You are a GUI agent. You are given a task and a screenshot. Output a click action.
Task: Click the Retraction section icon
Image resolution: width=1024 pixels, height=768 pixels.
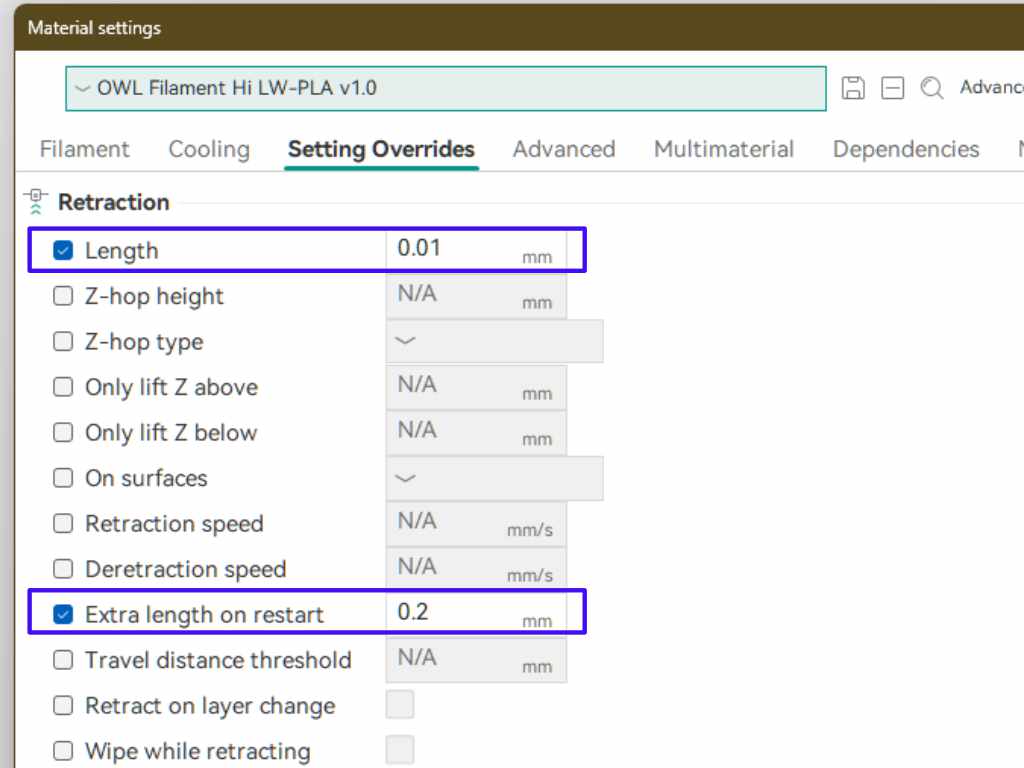point(37,202)
